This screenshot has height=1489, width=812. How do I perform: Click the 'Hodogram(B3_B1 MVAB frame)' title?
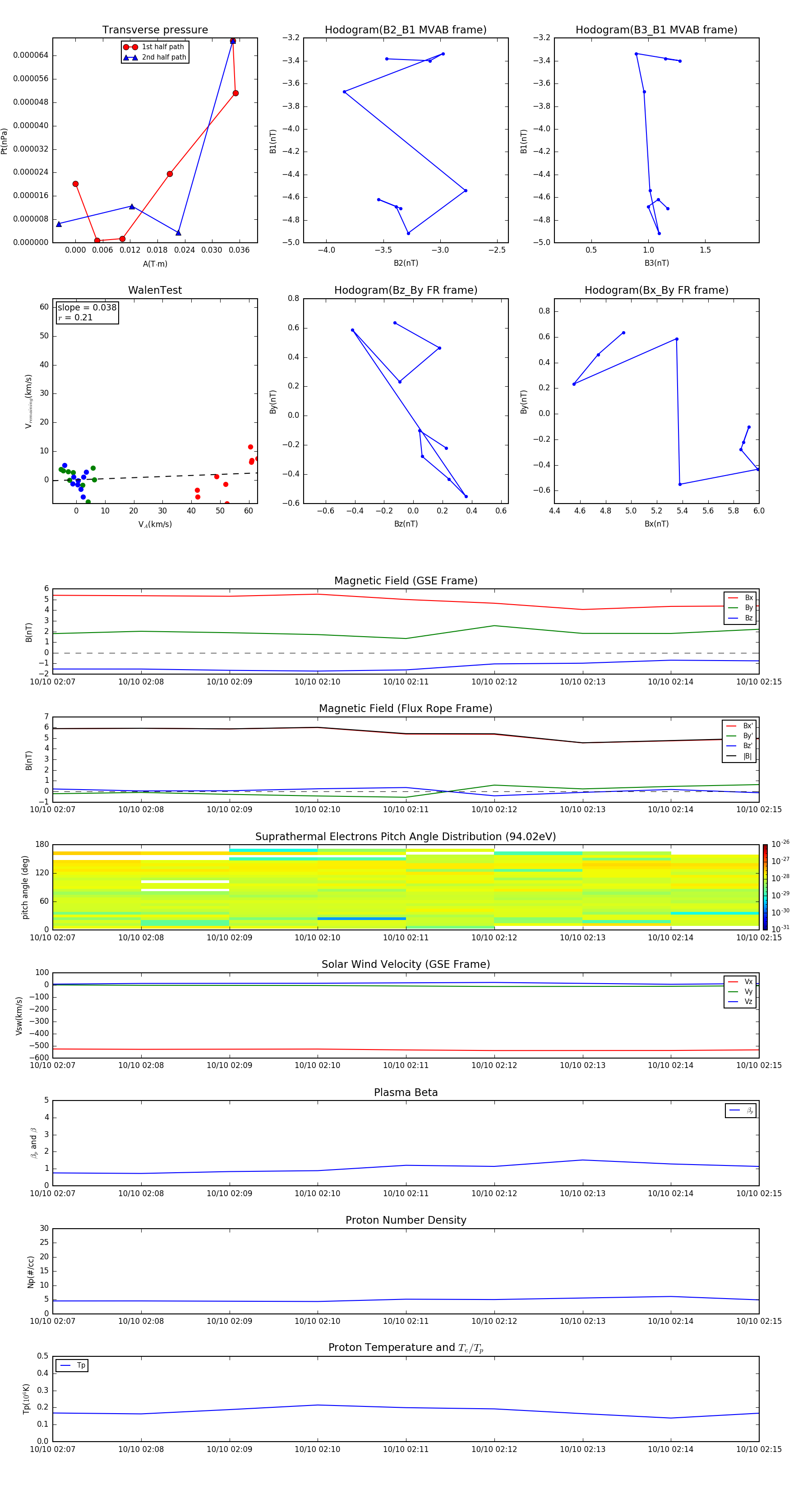(x=656, y=29)
